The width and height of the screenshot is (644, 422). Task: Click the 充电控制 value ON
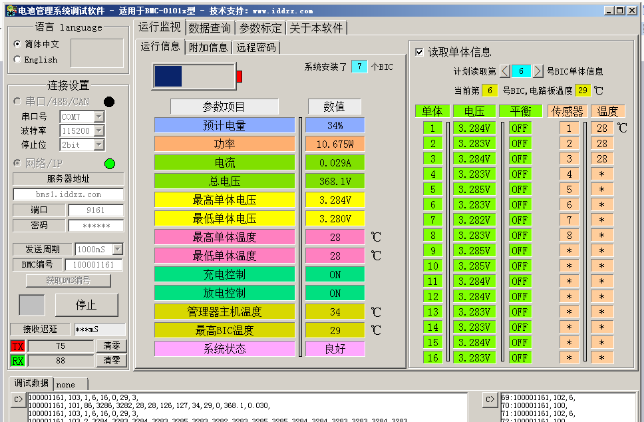pos(335,274)
